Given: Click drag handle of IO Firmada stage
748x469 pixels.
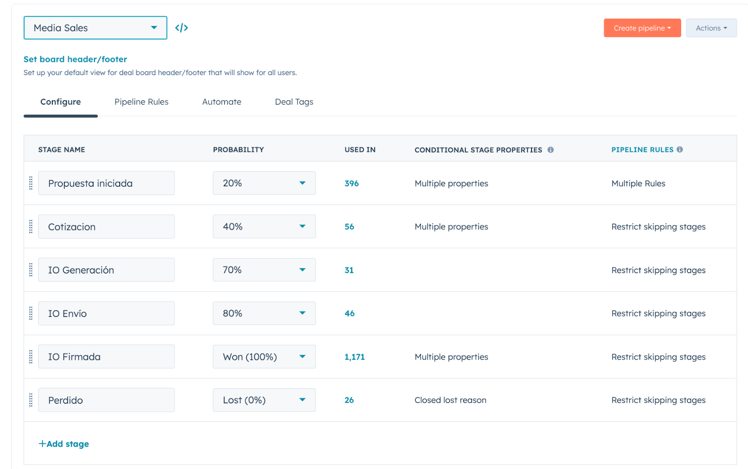Looking at the screenshot, I should (31, 357).
